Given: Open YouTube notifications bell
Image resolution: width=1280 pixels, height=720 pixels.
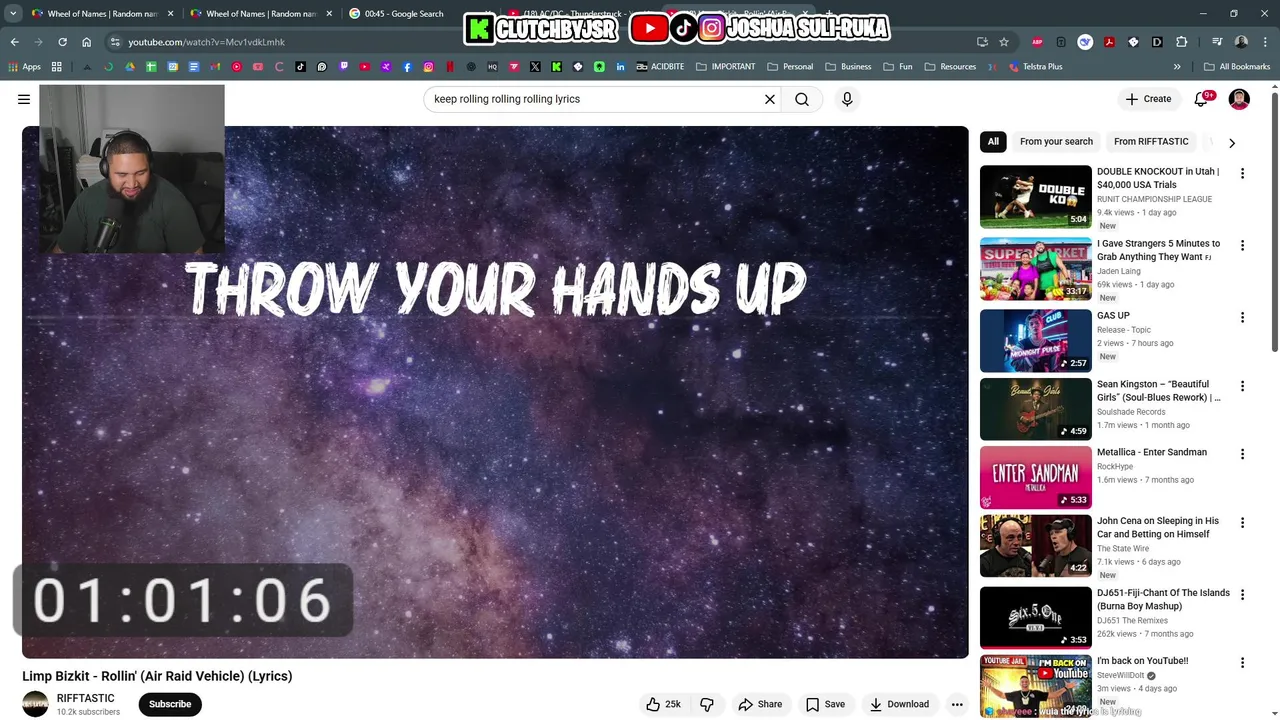Looking at the screenshot, I should 1201,99.
